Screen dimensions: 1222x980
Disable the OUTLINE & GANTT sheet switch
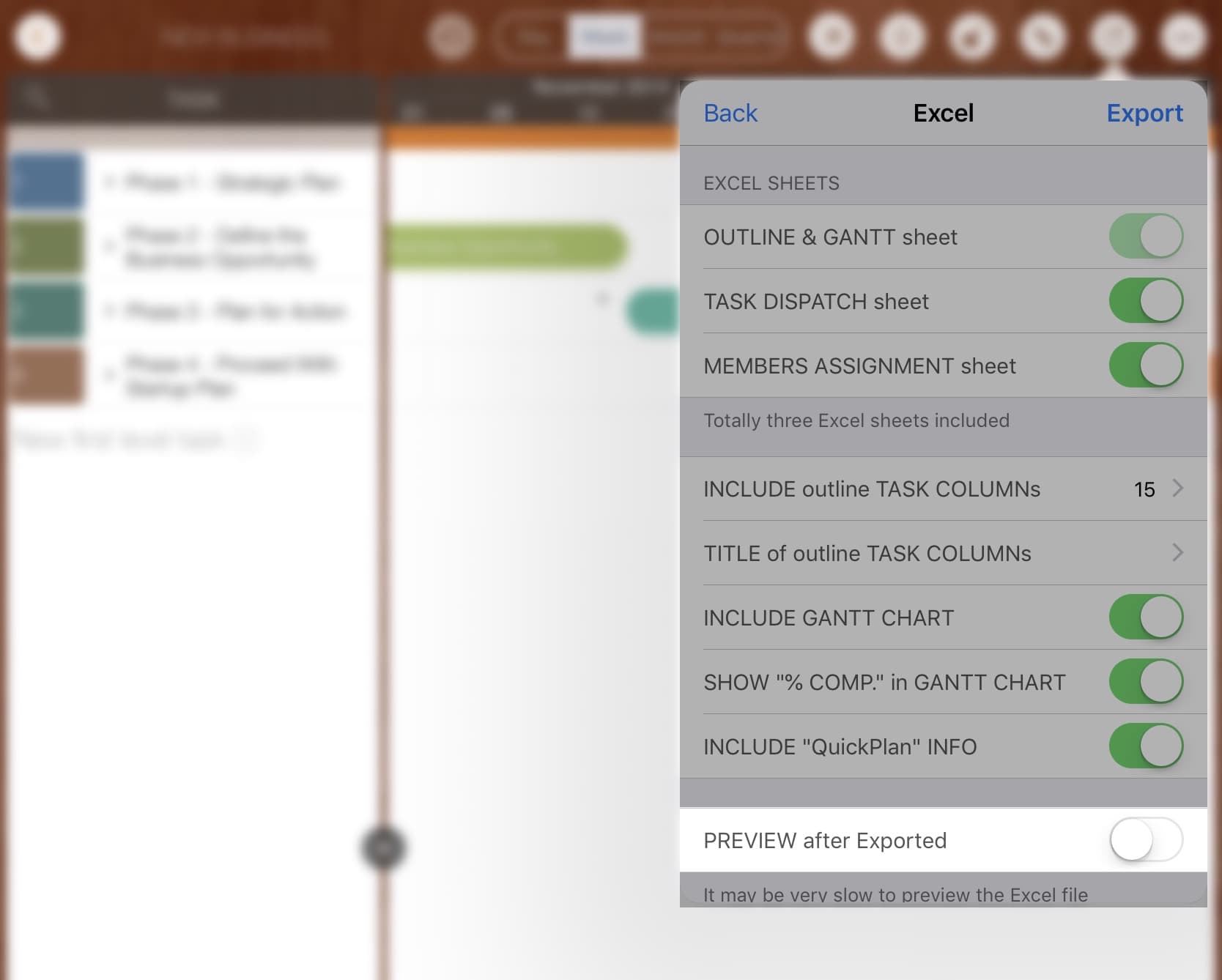point(1145,237)
